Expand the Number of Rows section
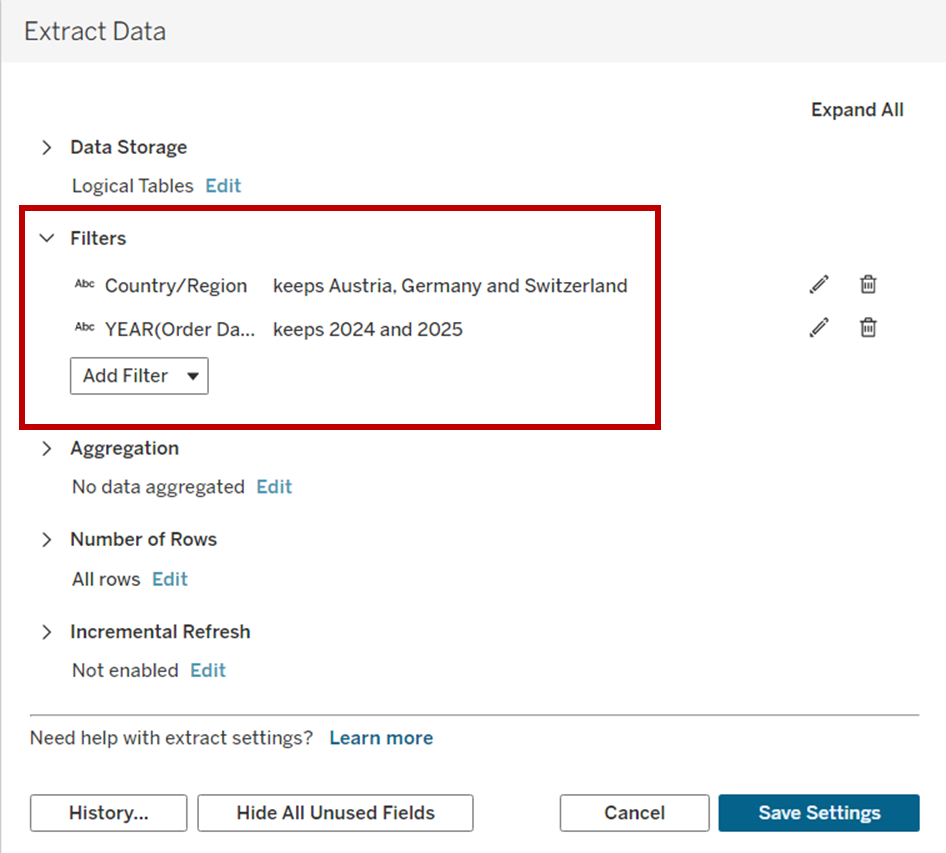This screenshot has height=853, width=946. [46, 540]
